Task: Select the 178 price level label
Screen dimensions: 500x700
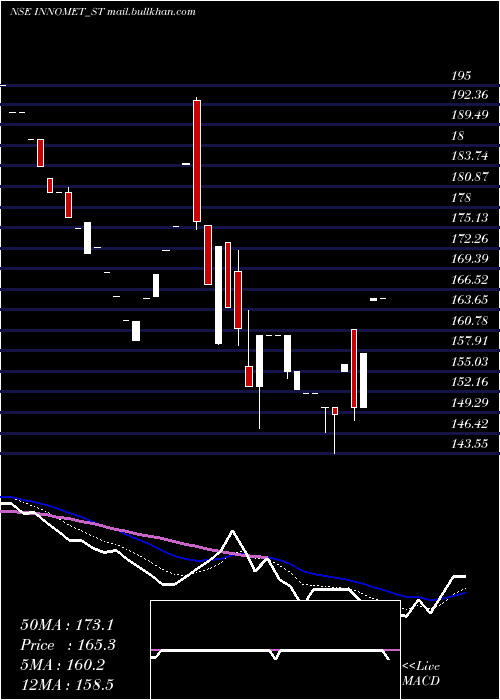Action: (x=461, y=197)
